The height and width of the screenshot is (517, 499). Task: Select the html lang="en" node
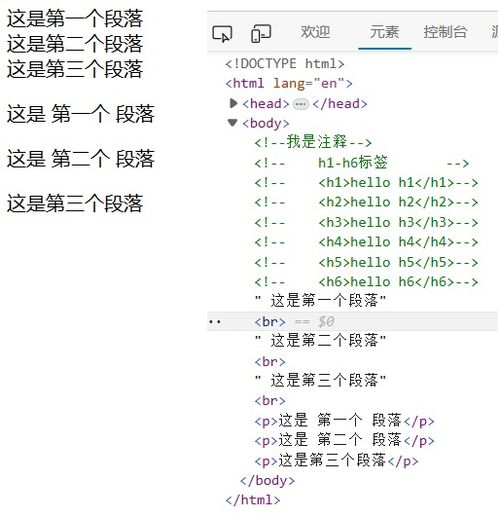(289, 83)
